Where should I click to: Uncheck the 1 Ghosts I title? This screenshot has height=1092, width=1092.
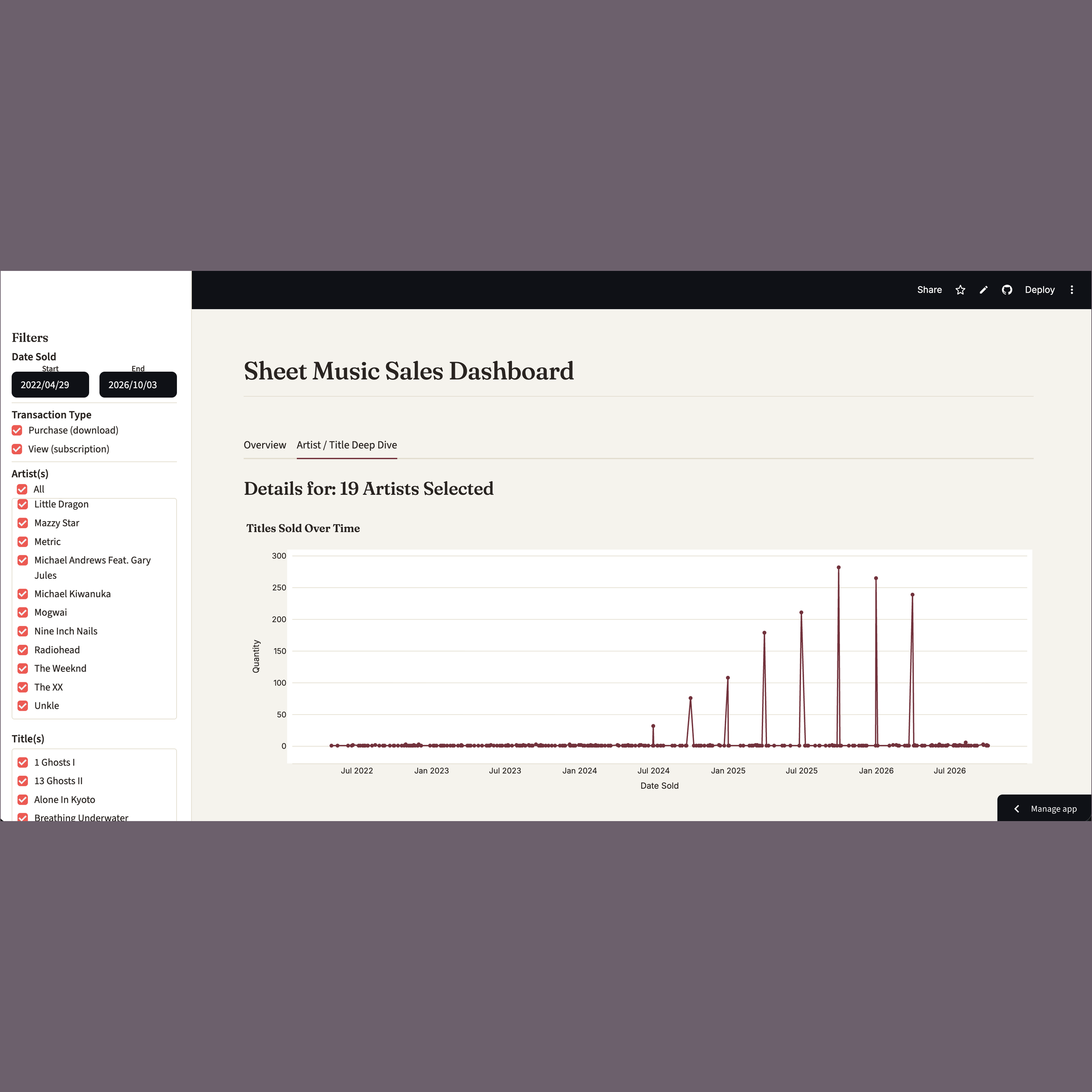pyautogui.click(x=23, y=763)
